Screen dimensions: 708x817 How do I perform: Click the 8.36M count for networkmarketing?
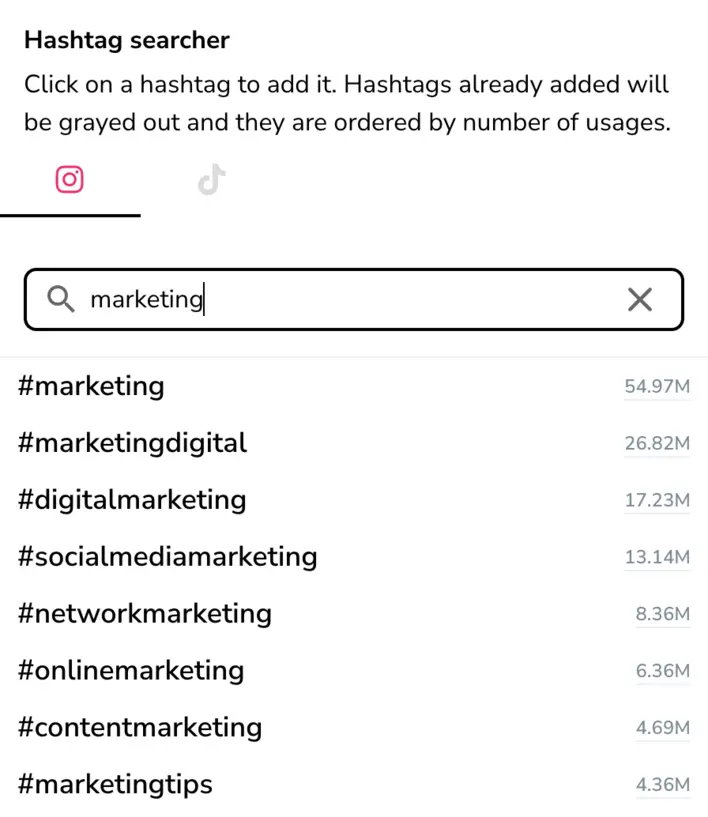(x=663, y=615)
